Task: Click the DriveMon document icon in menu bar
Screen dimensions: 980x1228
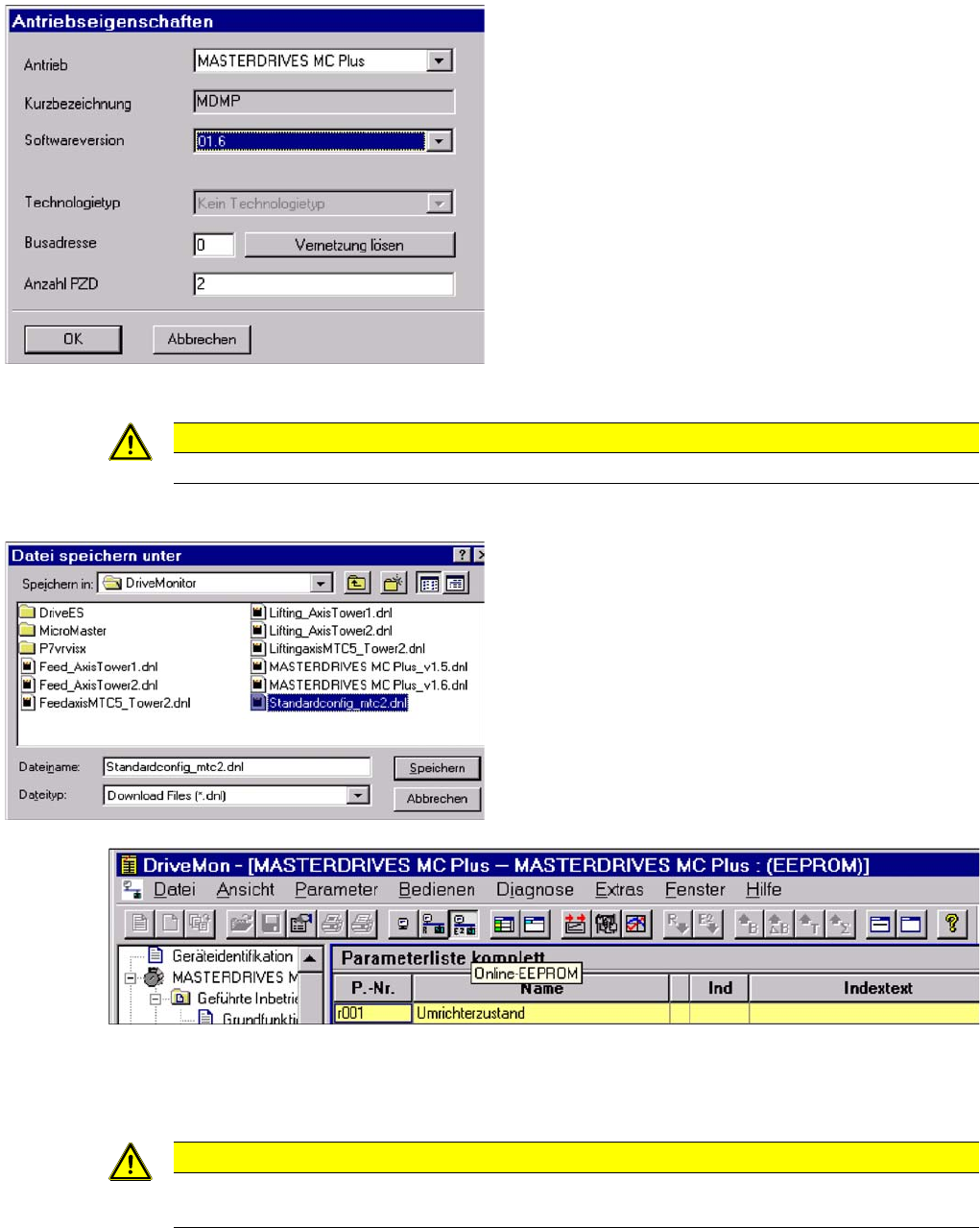Action: (132, 890)
